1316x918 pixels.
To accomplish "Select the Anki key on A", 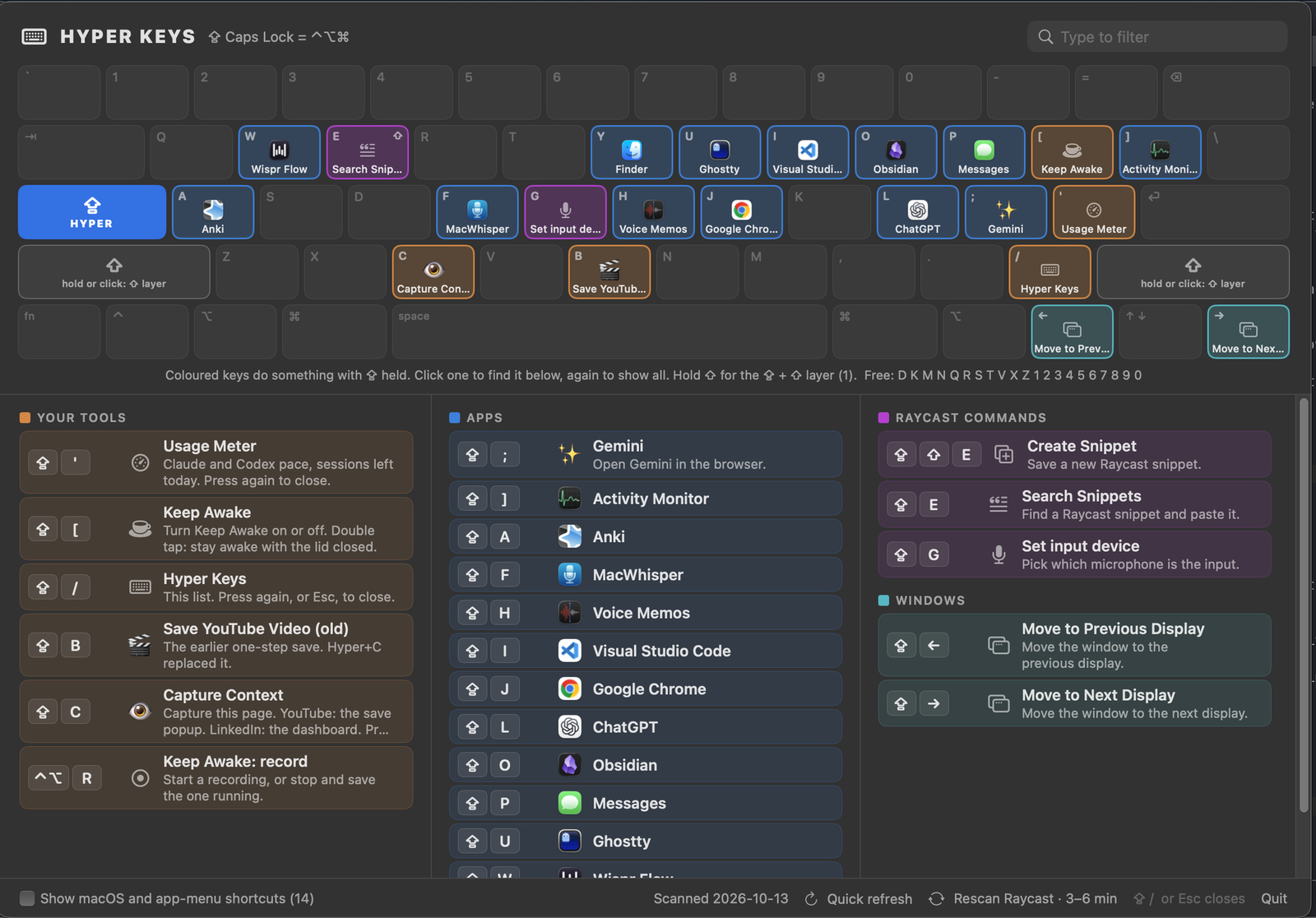I will (x=212, y=212).
